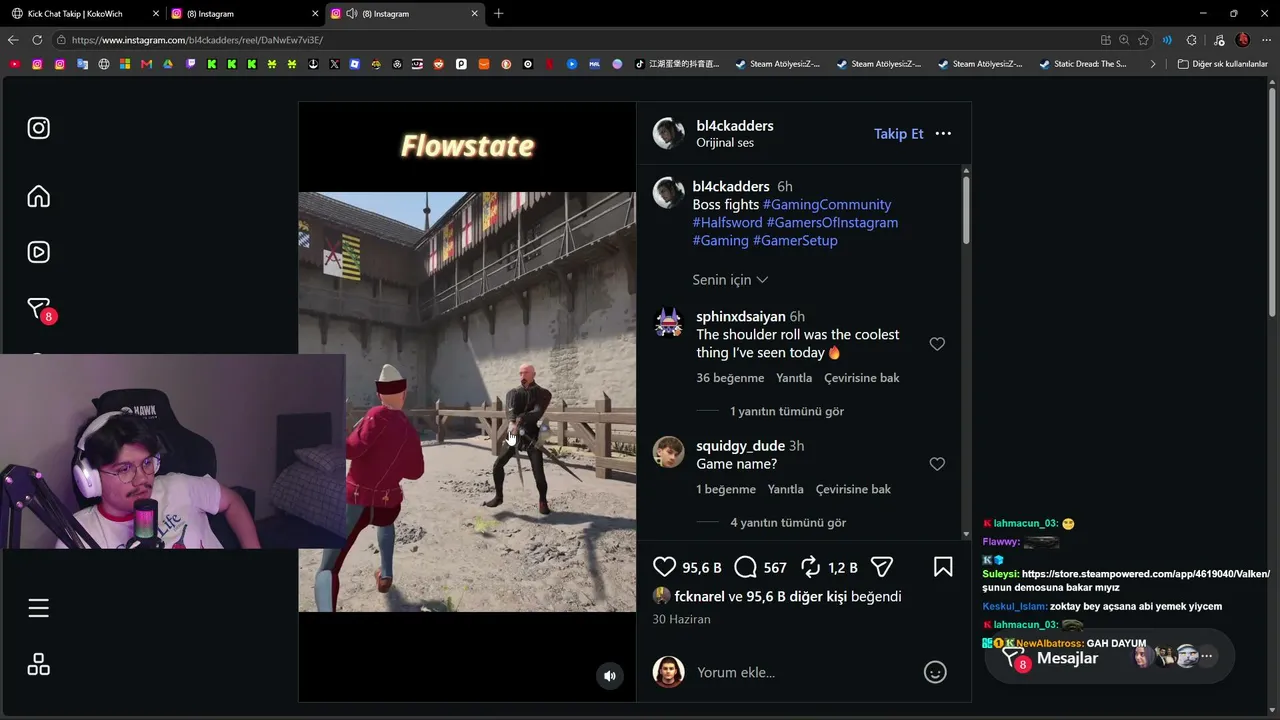1280x720 pixels.
Task: Open the 'Orijinal ses' audio page
Action: pos(725,143)
